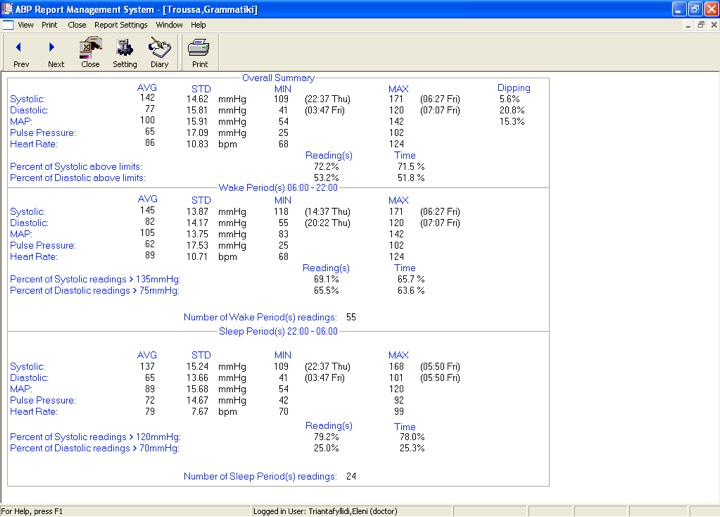
Task: Restore the inner report document window
Action: click(x=701, y=25)
